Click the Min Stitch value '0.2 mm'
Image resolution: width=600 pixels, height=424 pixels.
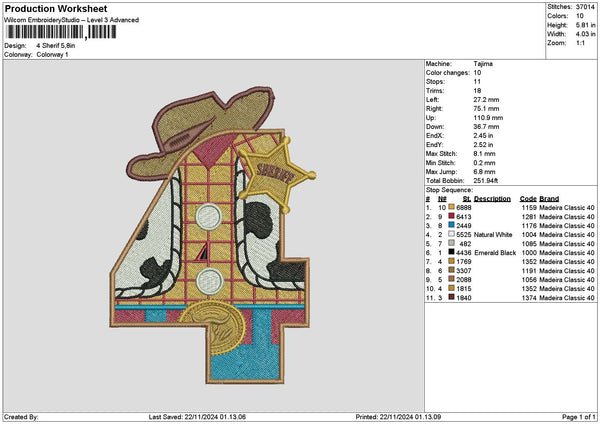tap(484, 163)
